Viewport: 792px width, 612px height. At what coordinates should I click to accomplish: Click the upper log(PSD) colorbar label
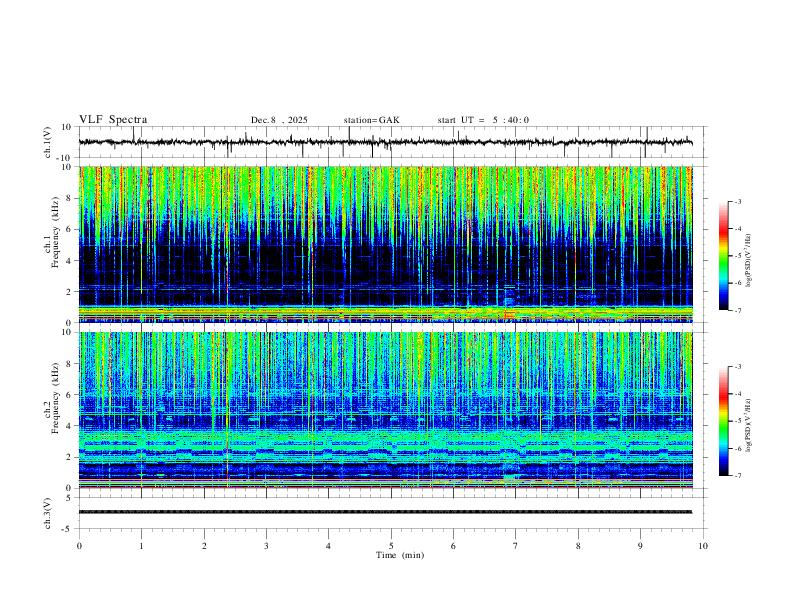tap(748, 261)
